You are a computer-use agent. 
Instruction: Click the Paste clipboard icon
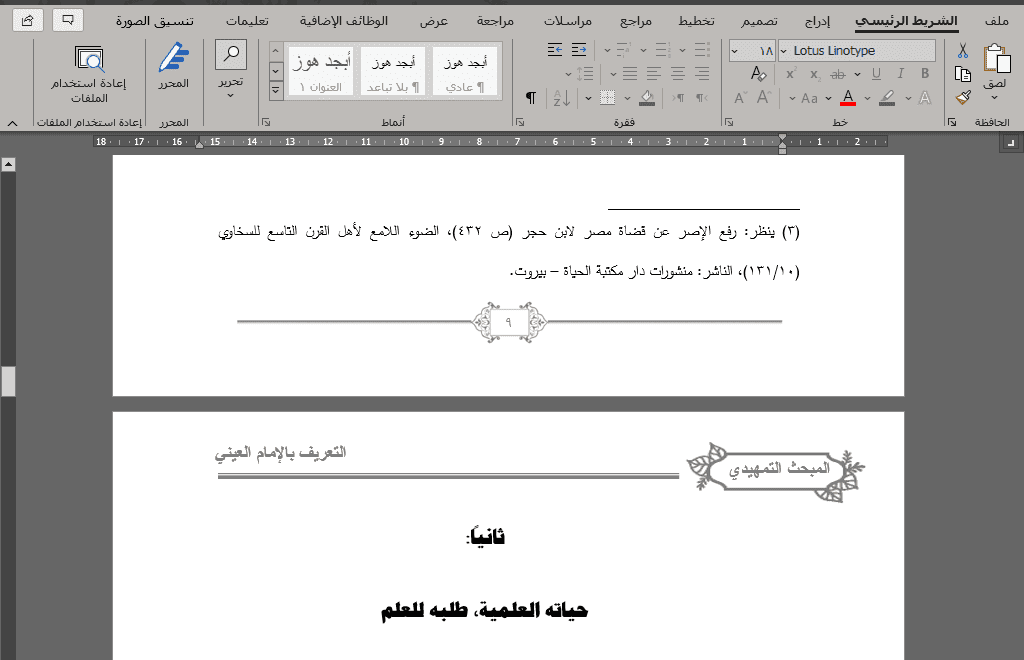pyautogui.click(x=997, y=59)
